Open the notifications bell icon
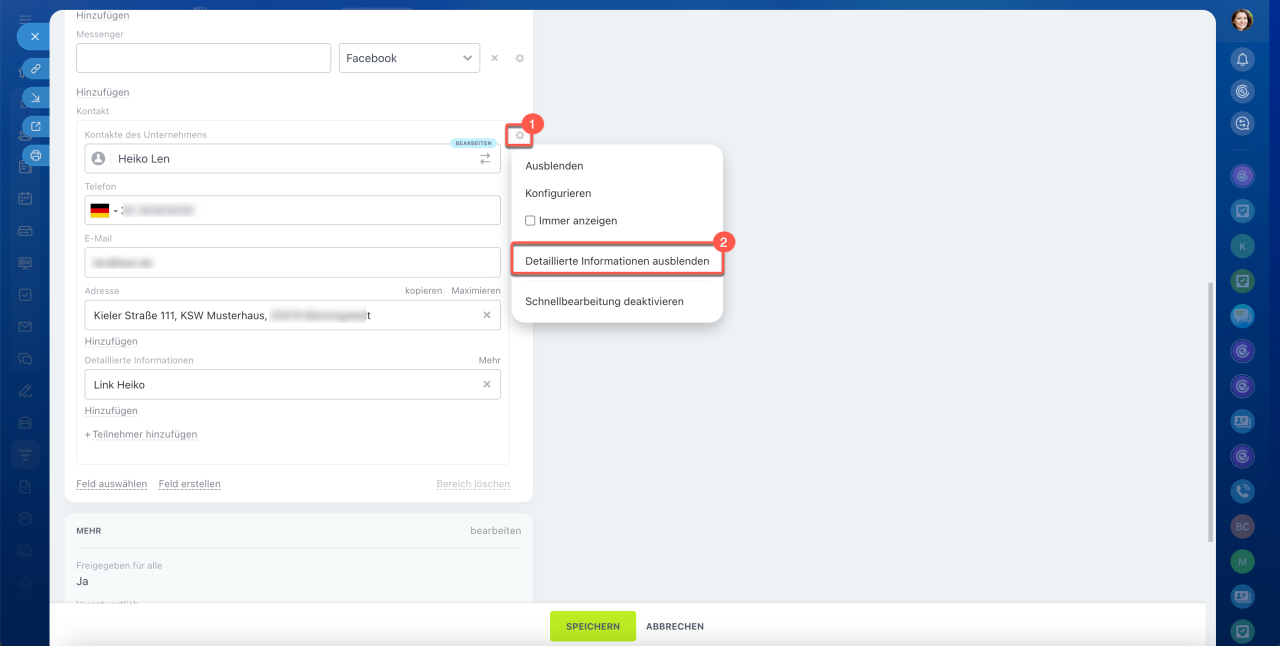This screenshot has width=1280, height=646. pyautogui.click(x=1242, y=59)
